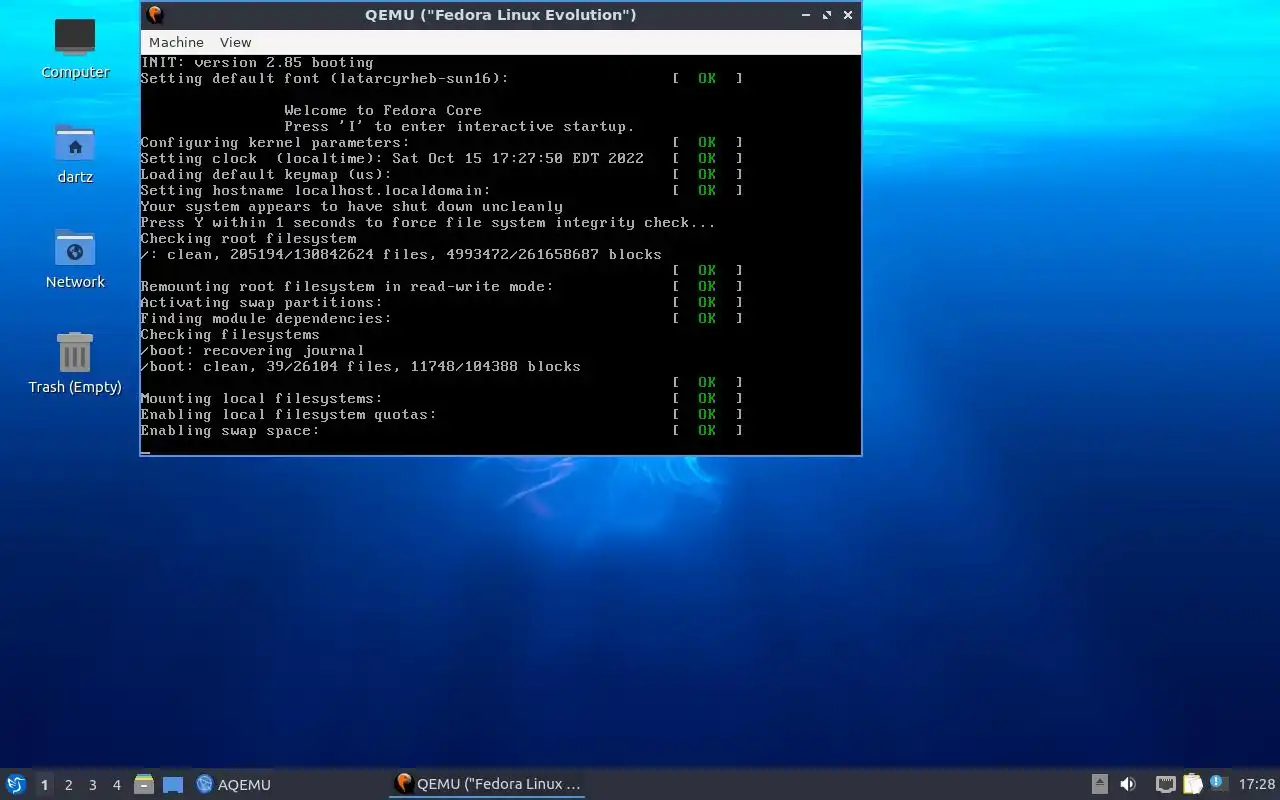This screenshot has height=800, width=1280.
Task: Maximize the QEMU window
Action: click(x=827, y=15)
